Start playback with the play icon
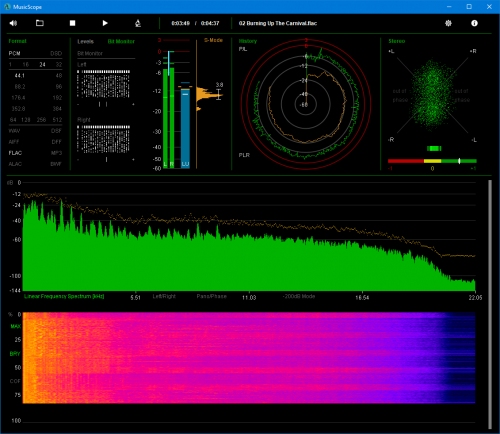 [x=105, y=23]
